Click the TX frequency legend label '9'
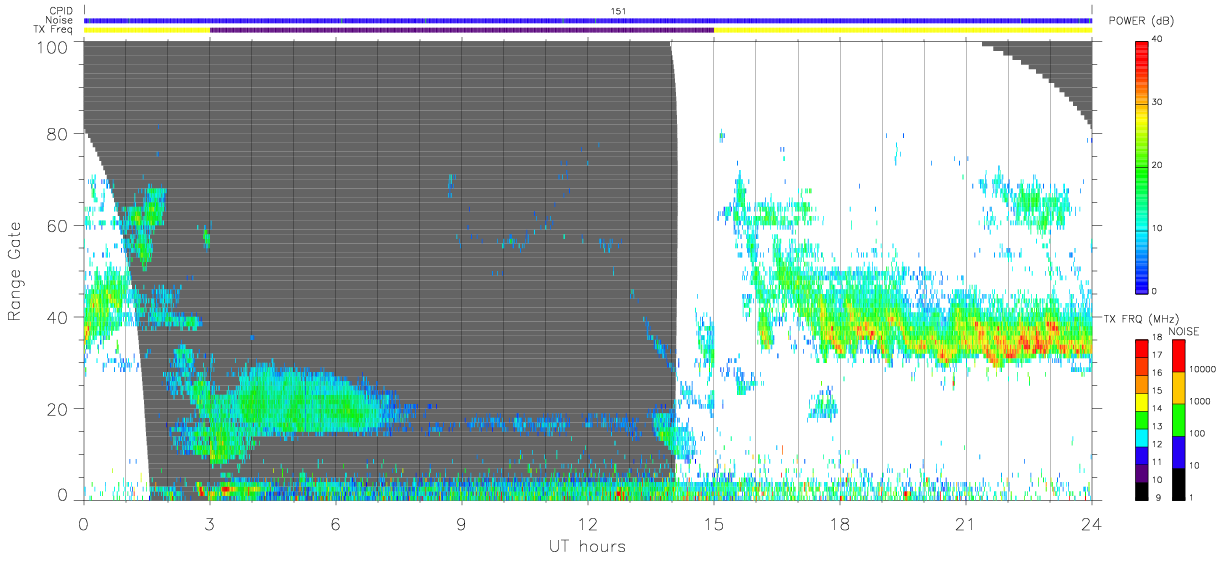The image size is (1228, 567). [x=1158, y=496]
